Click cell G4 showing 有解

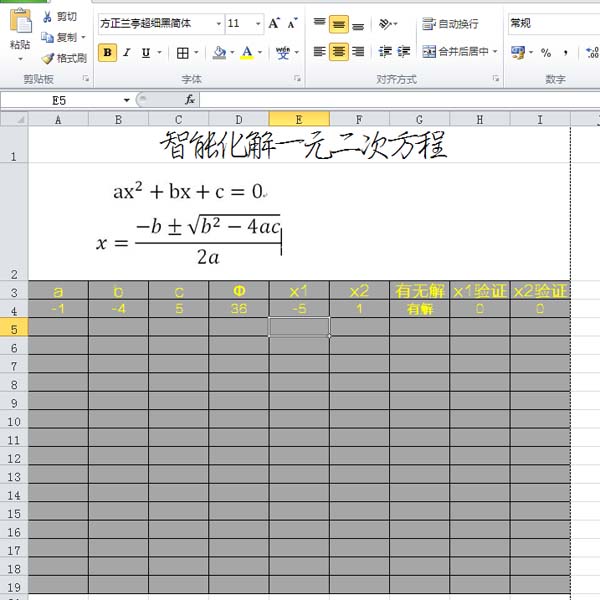(420, 309)
